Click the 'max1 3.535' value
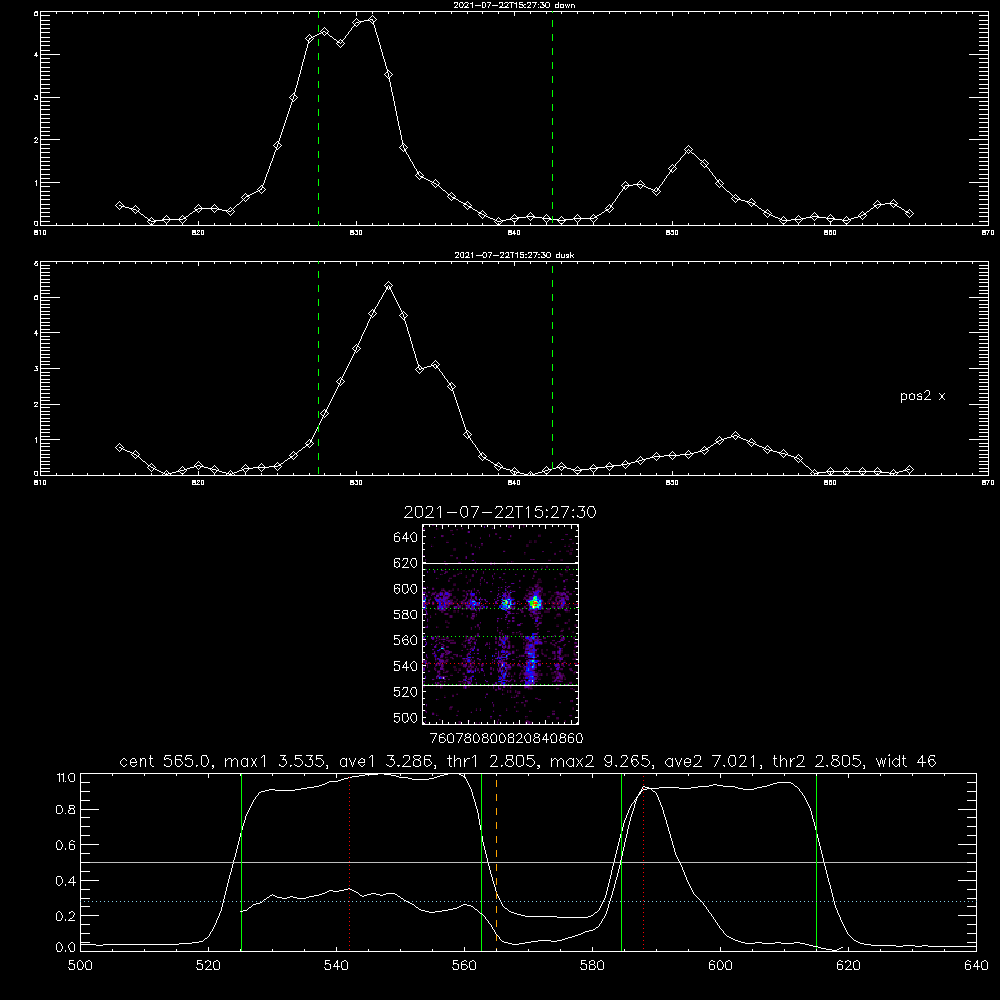Viewport: 1000px width, 1000px height. pyautogui.click(x=277, y=761)
